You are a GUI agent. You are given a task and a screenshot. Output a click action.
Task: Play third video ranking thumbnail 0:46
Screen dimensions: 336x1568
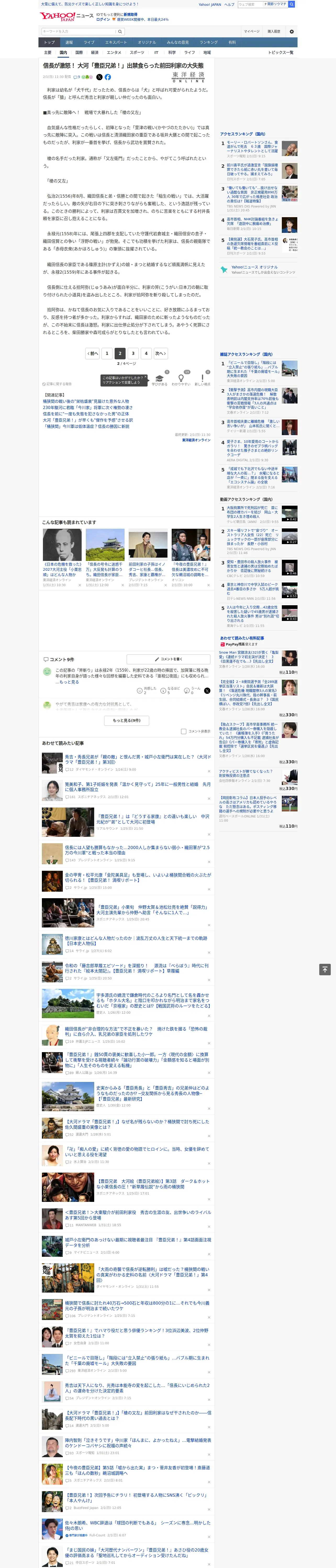tap(290, 567)
